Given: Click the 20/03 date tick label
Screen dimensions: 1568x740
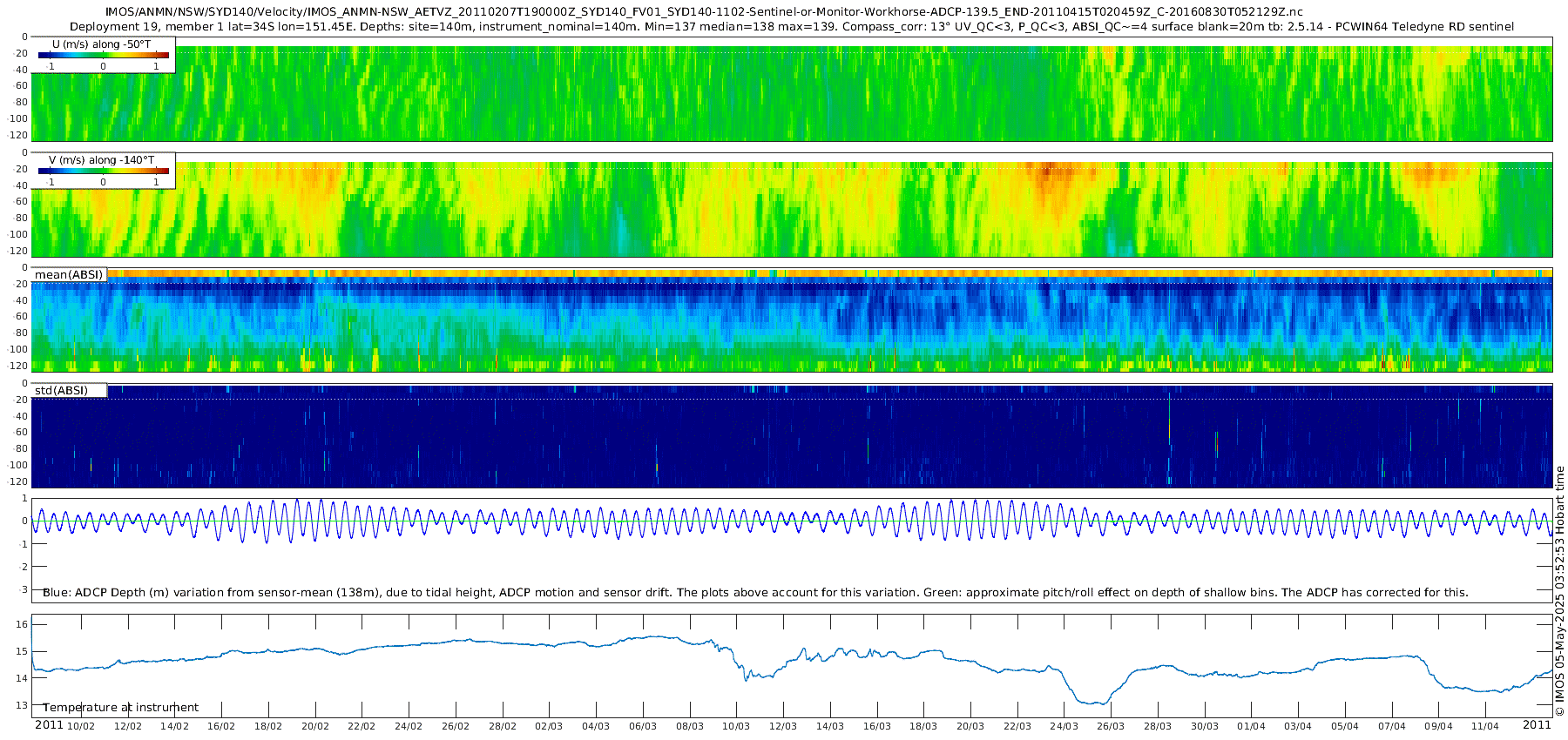Looking at the screenshot, I should [970, 726].
